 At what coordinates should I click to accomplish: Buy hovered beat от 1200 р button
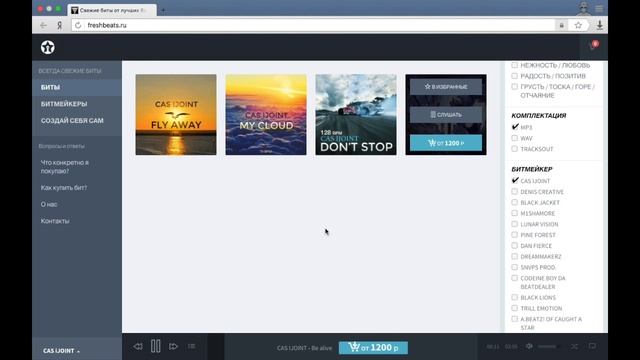pyautogui.click(x=446, y=143)
